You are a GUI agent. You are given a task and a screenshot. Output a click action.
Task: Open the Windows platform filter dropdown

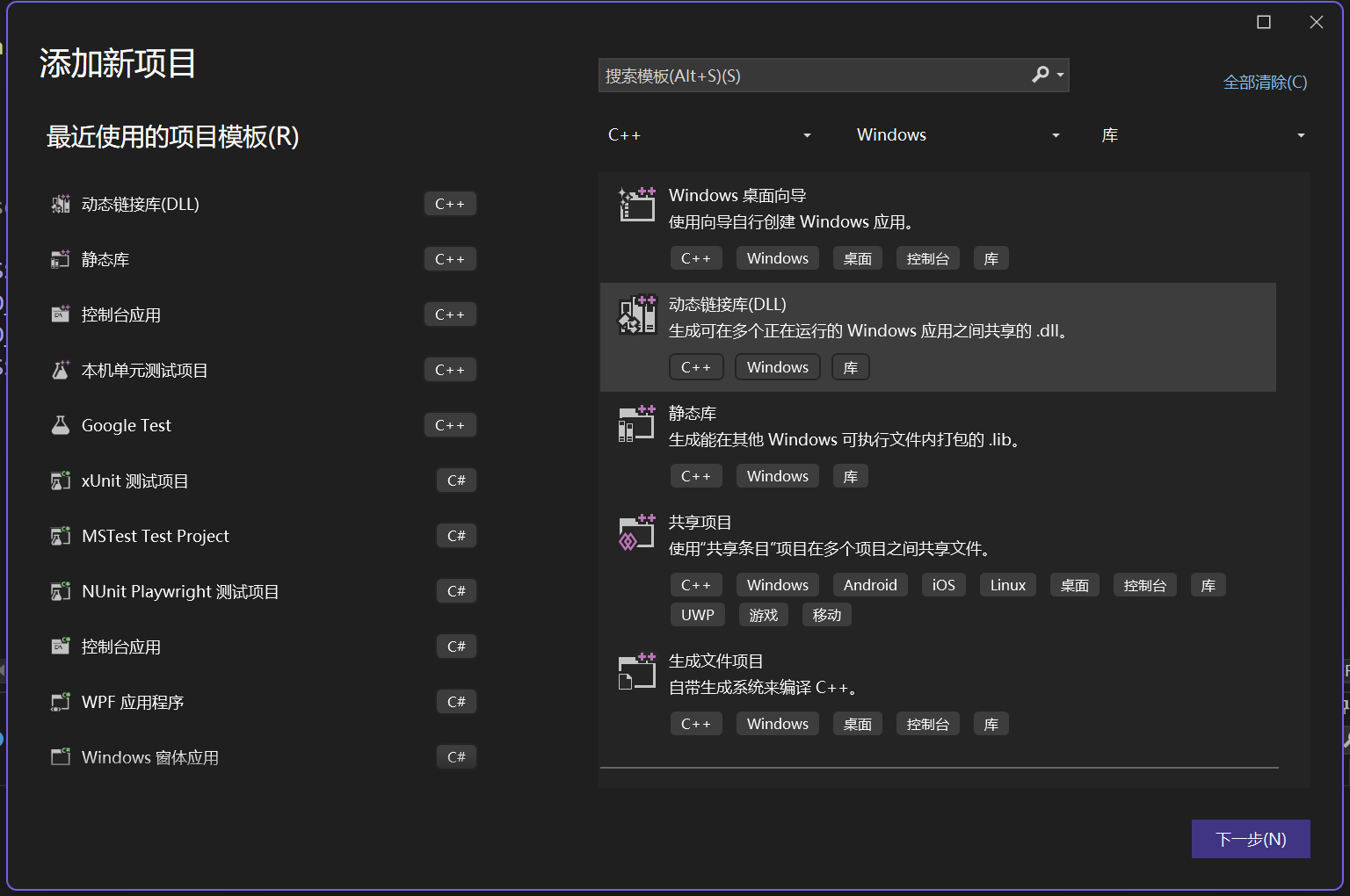pos(958,135)
